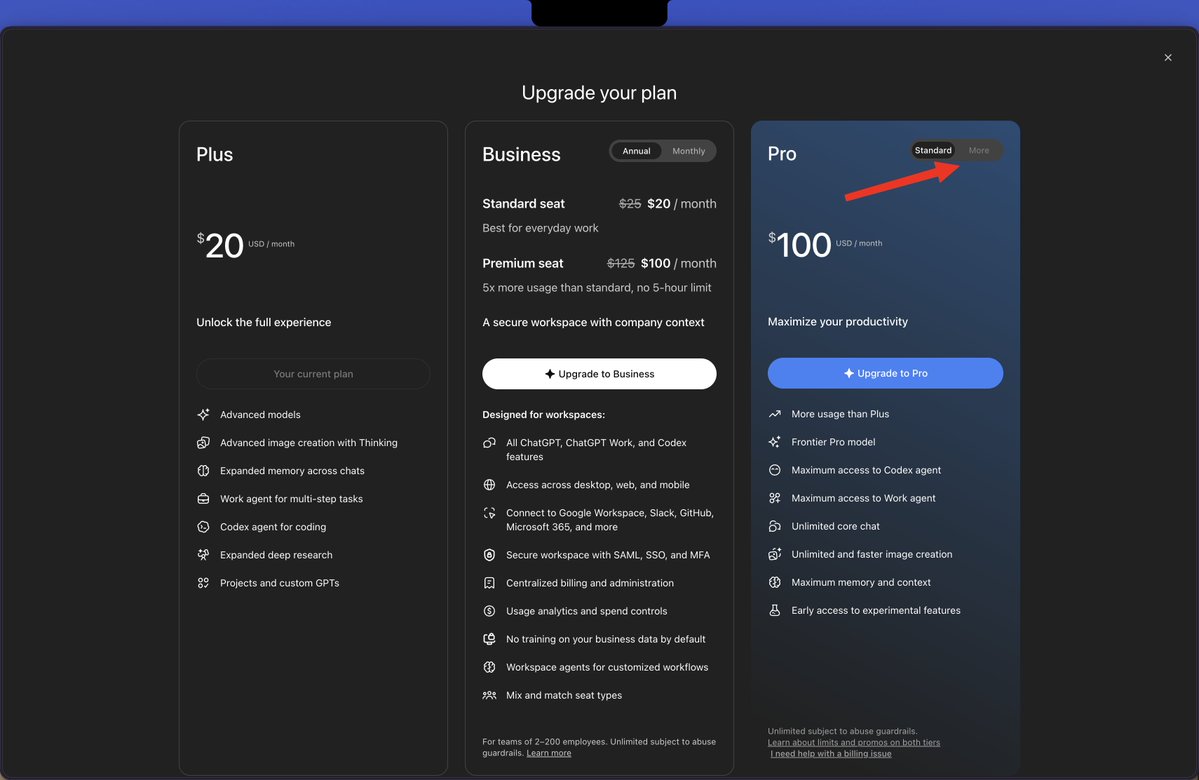
Task: Click the crossed-out $125 price
Action: point(621,263)
